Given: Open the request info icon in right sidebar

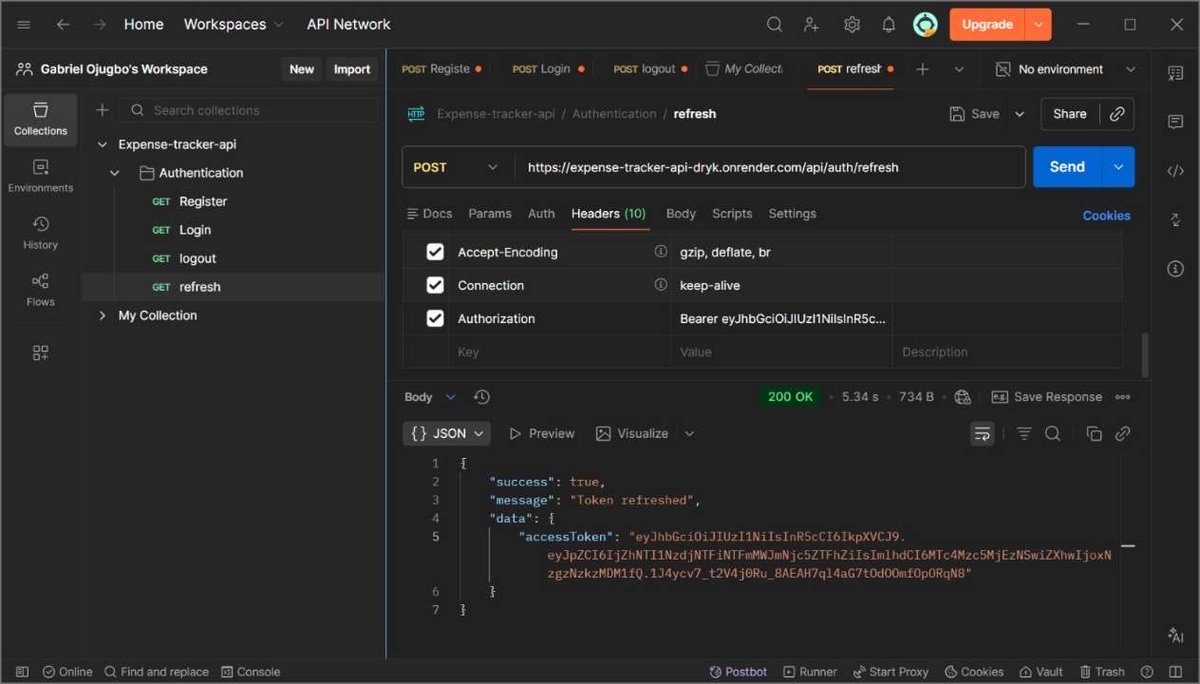Looking at the screenshot, I should tap(1176, 269).
